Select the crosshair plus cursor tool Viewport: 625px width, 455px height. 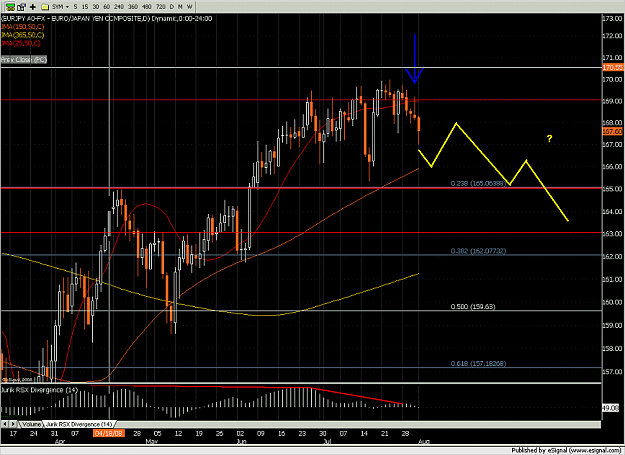click(33, 6)
